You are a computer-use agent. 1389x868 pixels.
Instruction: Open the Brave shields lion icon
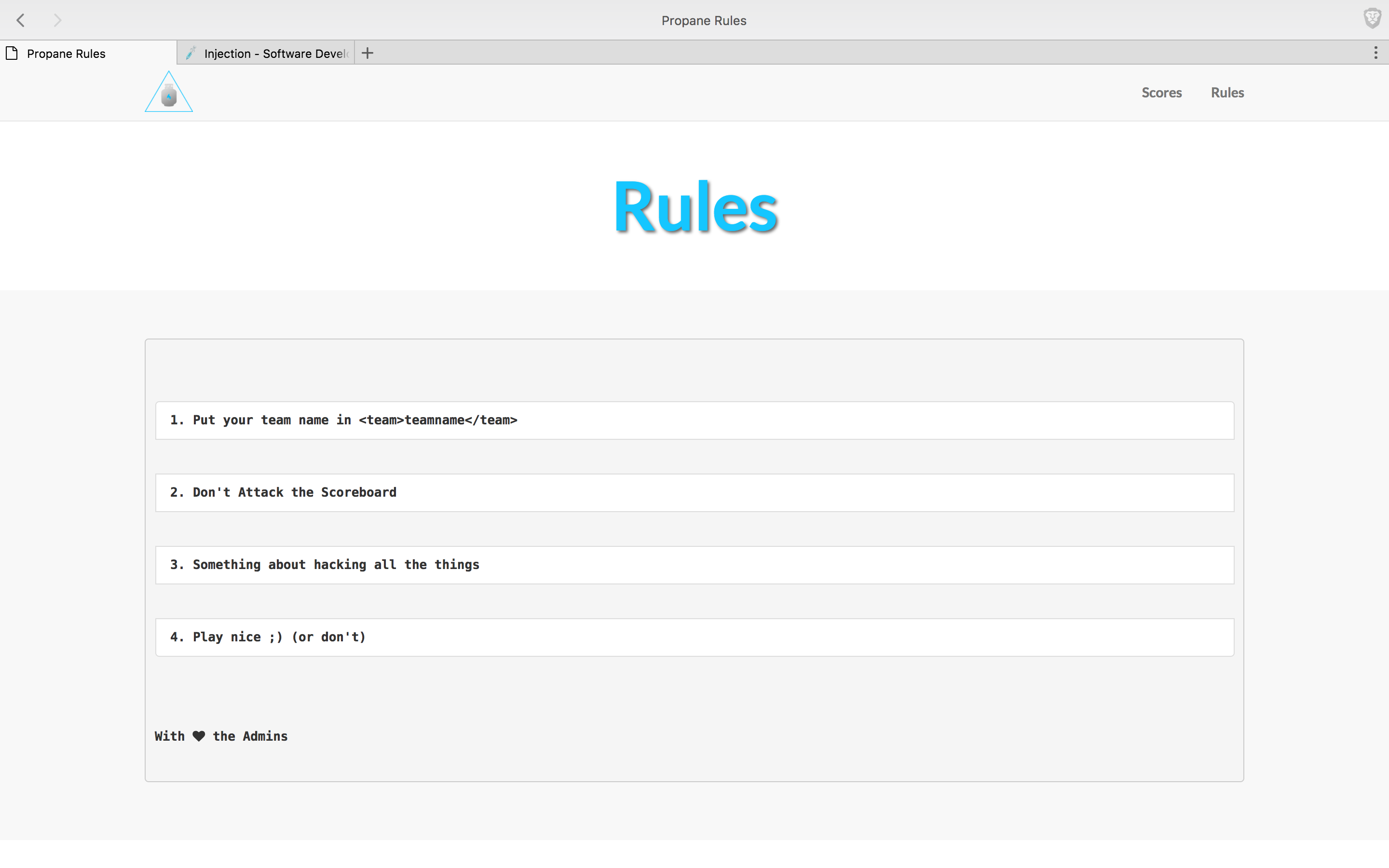(x=1372, y=18)
